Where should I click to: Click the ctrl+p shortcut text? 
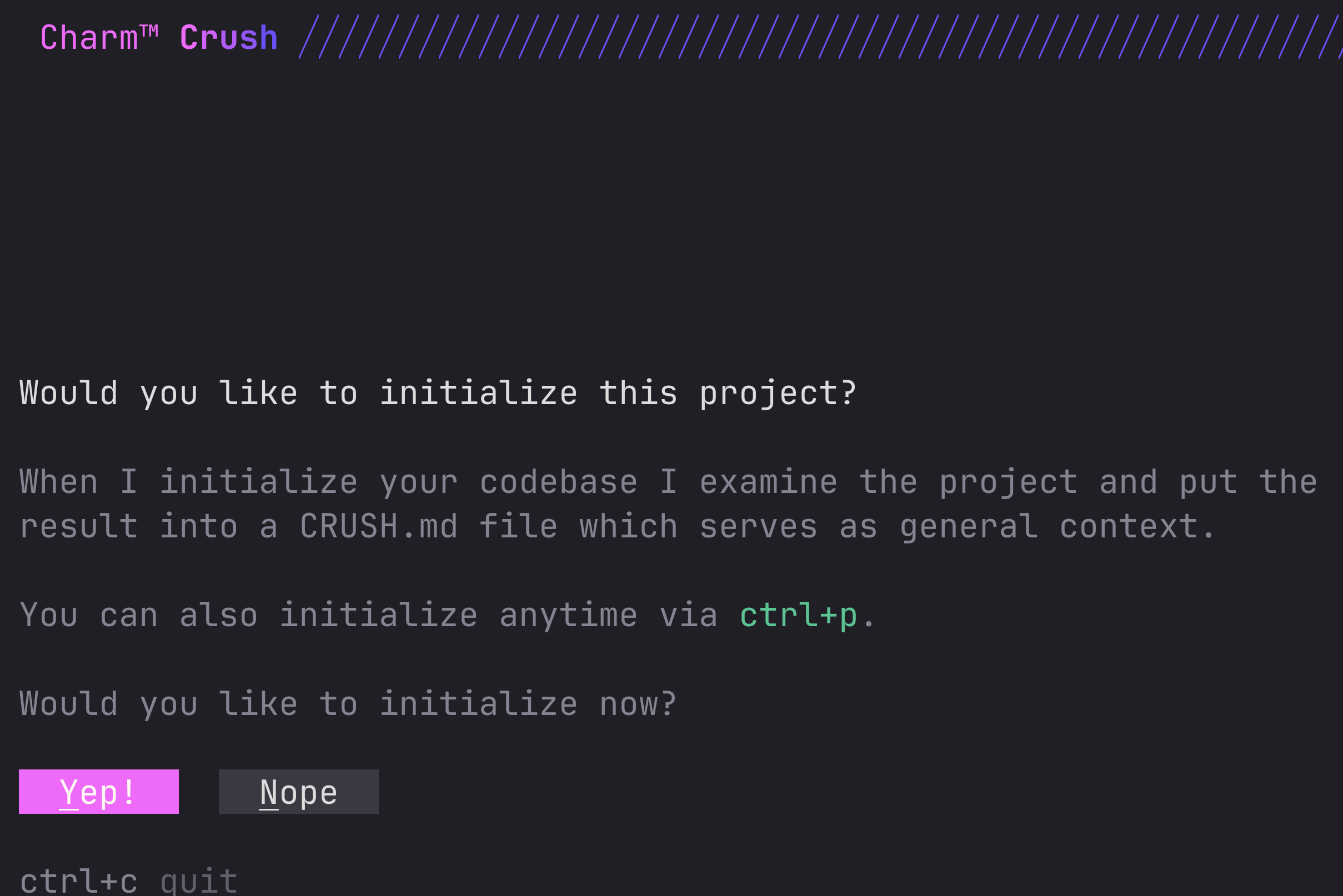pos(798,616)
